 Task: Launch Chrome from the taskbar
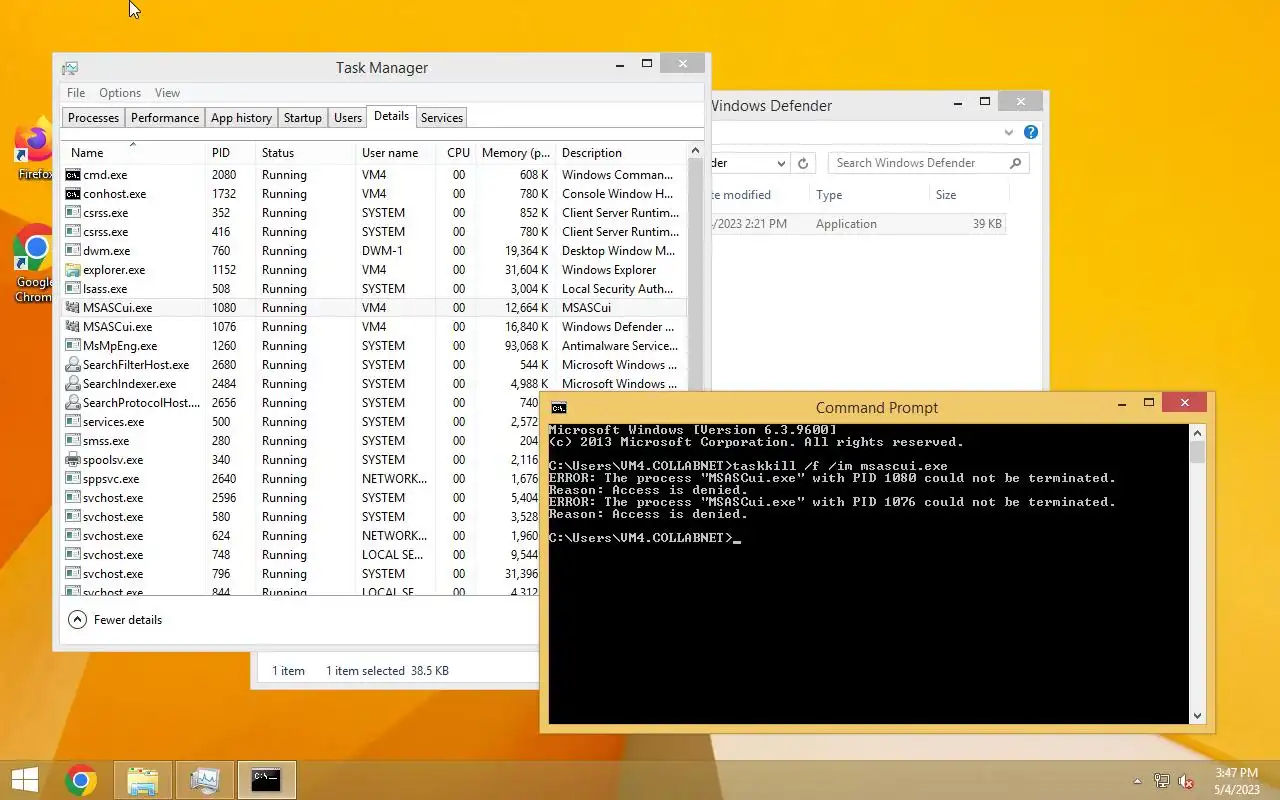[81, 780]
